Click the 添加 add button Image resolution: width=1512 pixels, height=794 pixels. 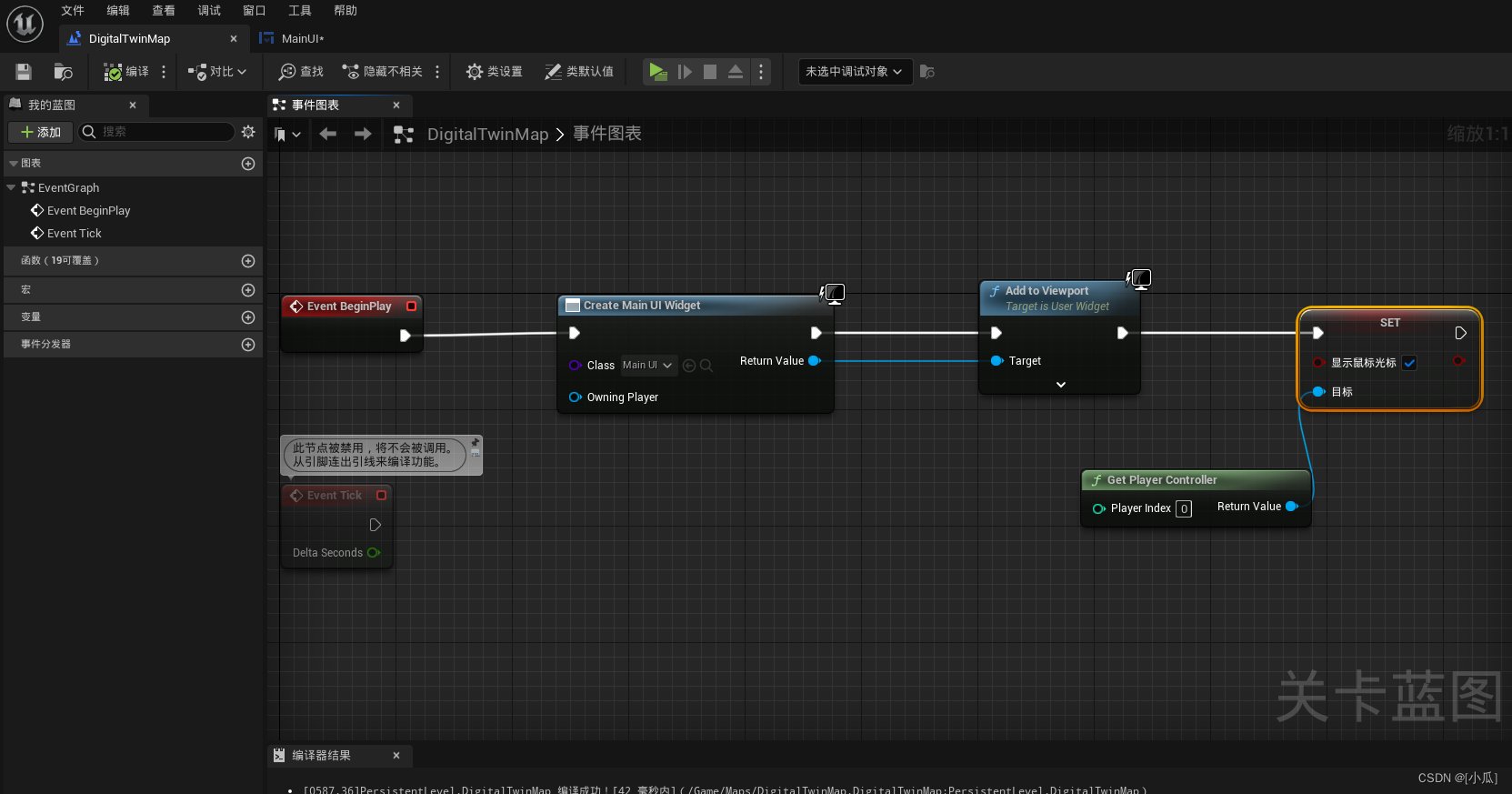(41, 132)
